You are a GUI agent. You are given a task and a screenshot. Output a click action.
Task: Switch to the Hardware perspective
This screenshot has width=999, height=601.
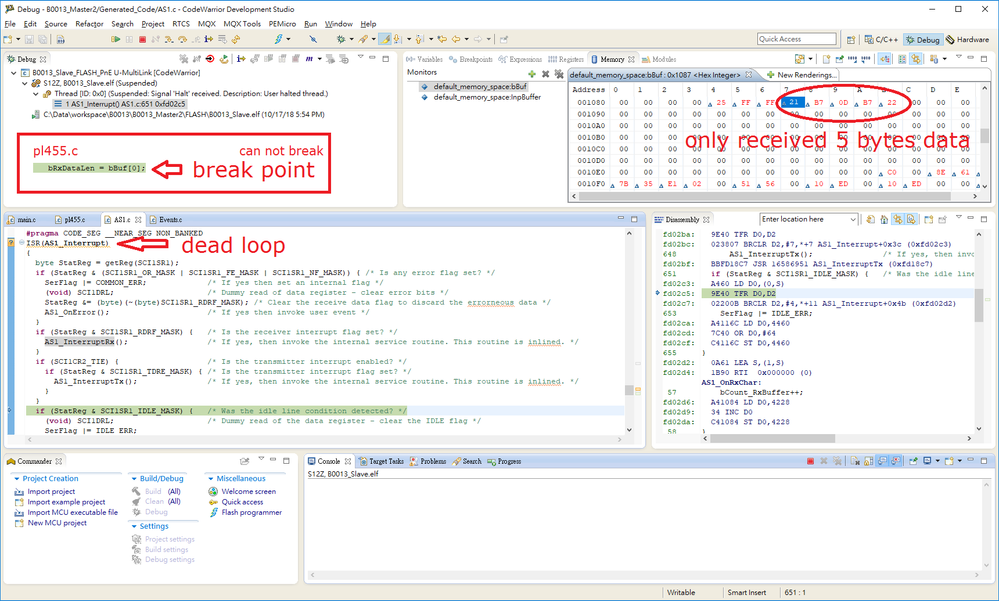point(967,40)
